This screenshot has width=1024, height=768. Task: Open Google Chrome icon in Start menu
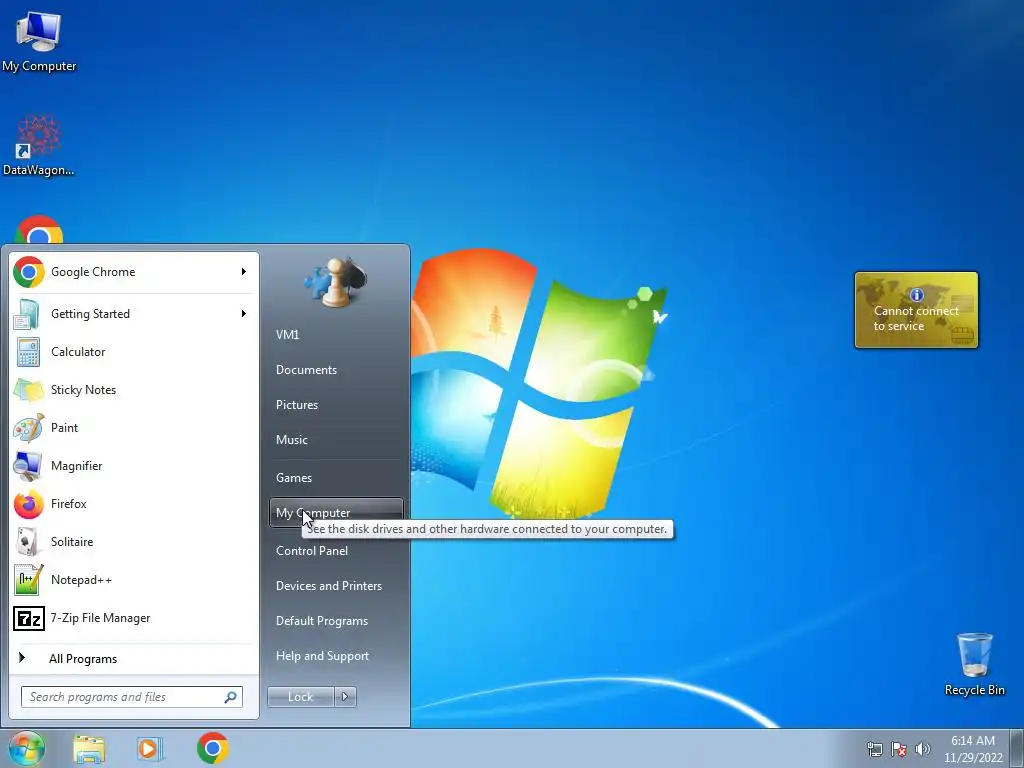click(29, 272)
